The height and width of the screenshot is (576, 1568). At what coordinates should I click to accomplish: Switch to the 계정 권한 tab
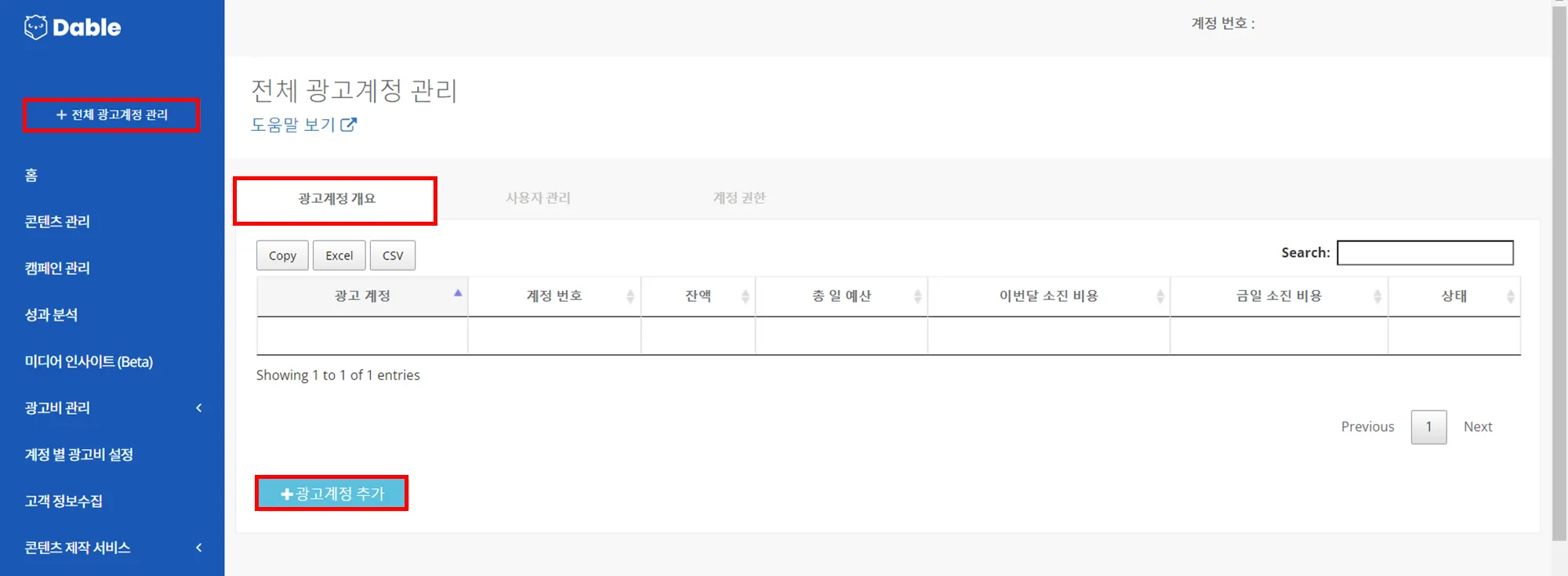click(x=739, y=198)
